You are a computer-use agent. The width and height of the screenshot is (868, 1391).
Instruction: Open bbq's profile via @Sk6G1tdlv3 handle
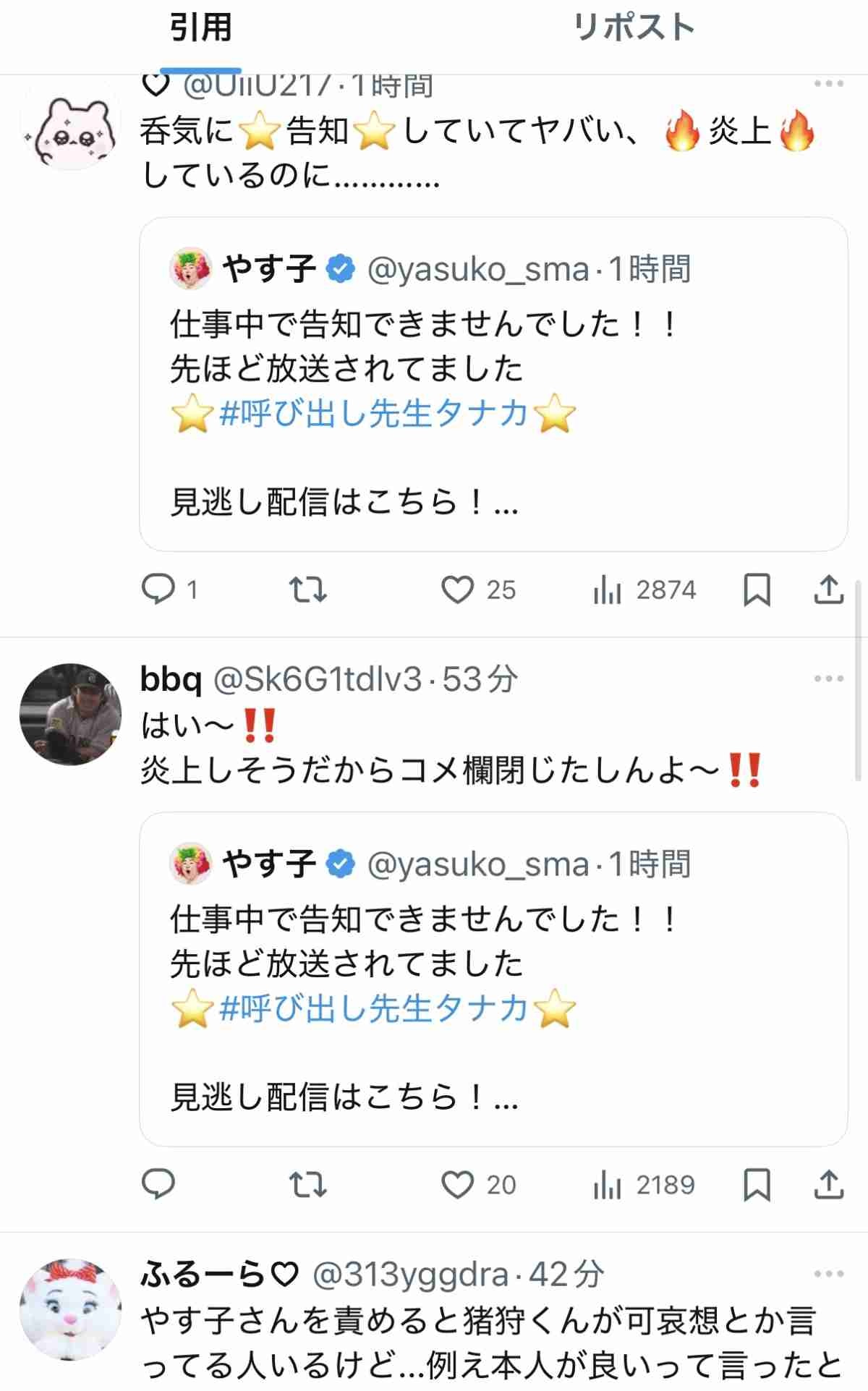pos(318,679)
